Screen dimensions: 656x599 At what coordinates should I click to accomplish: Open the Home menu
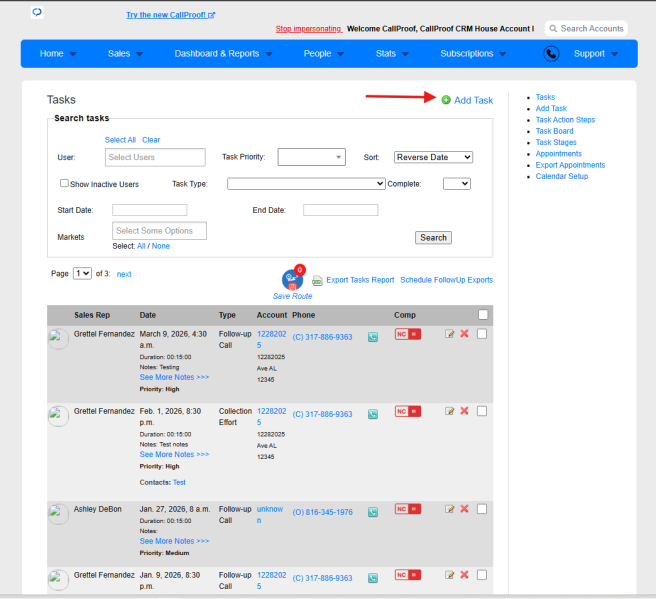[x=58, y=54]
